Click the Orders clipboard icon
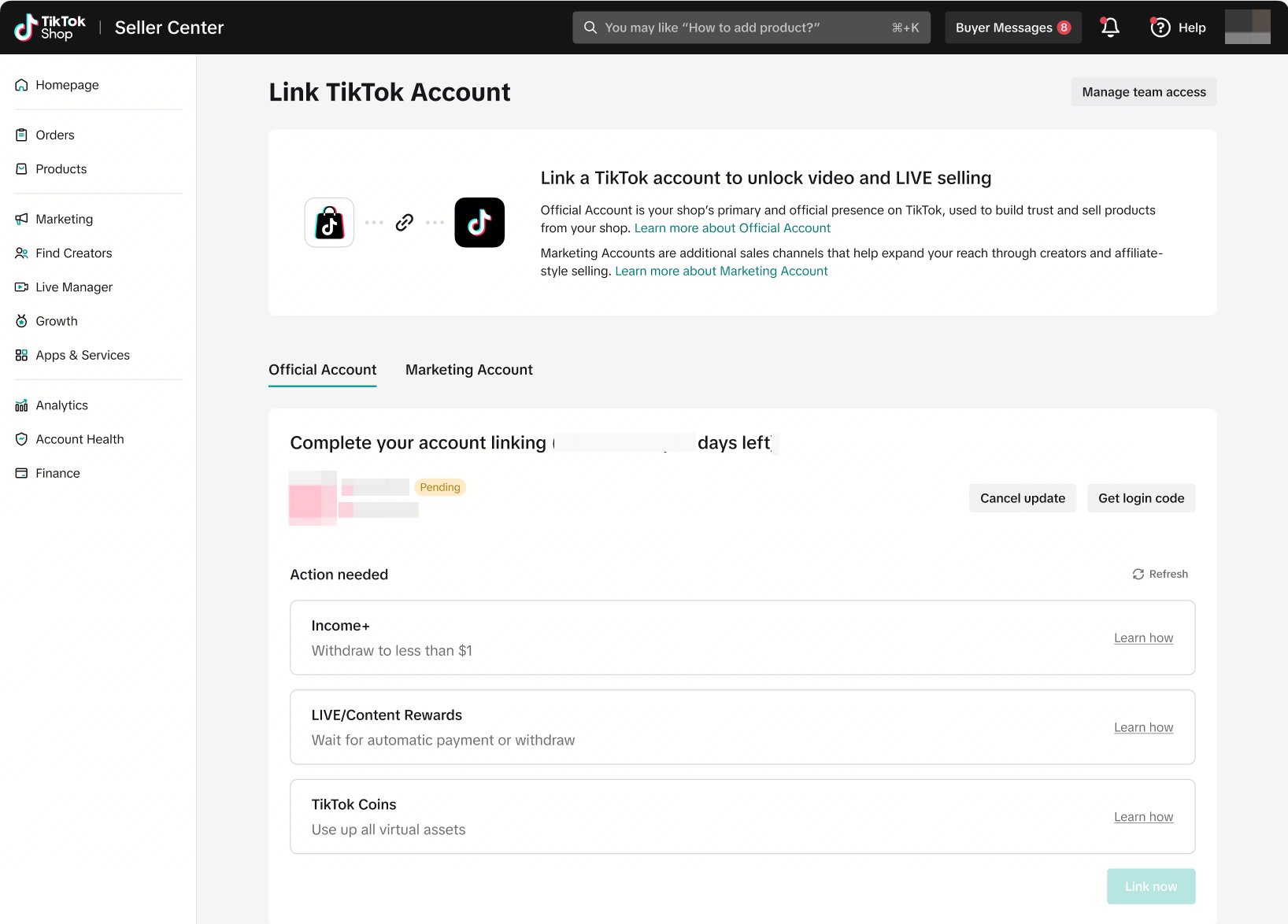This screenshot has width=1288, height=924. [21, 135]
